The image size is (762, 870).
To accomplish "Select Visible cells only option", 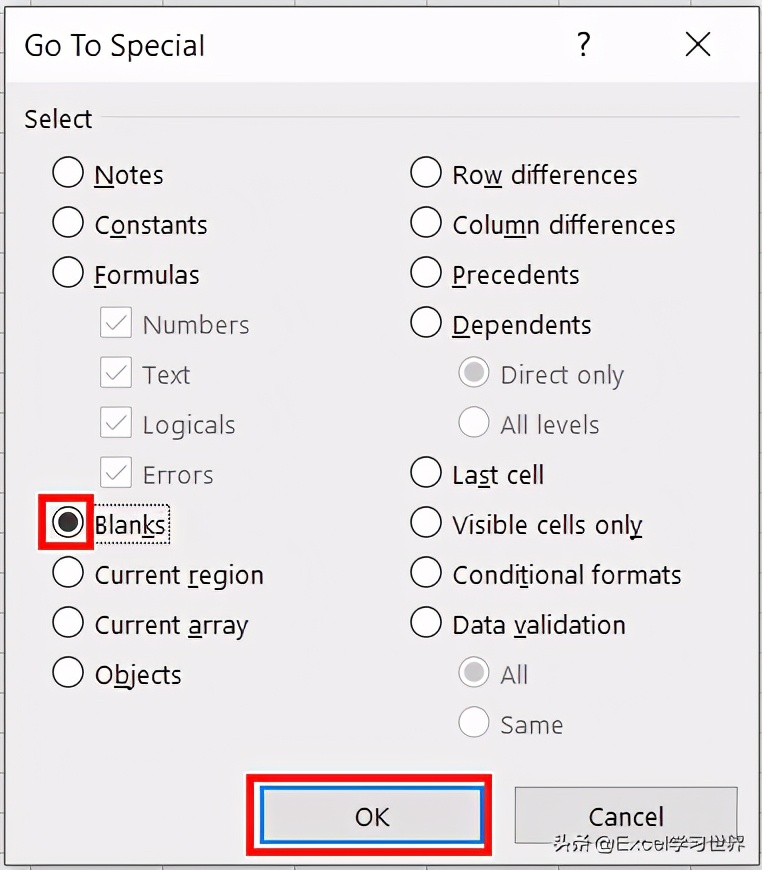I will pyautogui.click(x=426, y=523).
